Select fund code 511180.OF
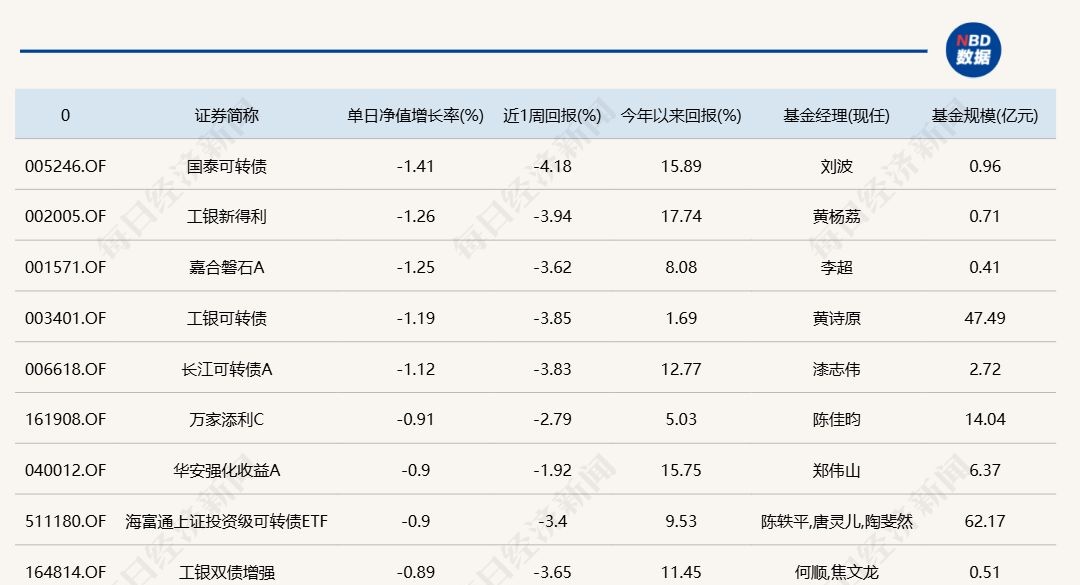 65,521
